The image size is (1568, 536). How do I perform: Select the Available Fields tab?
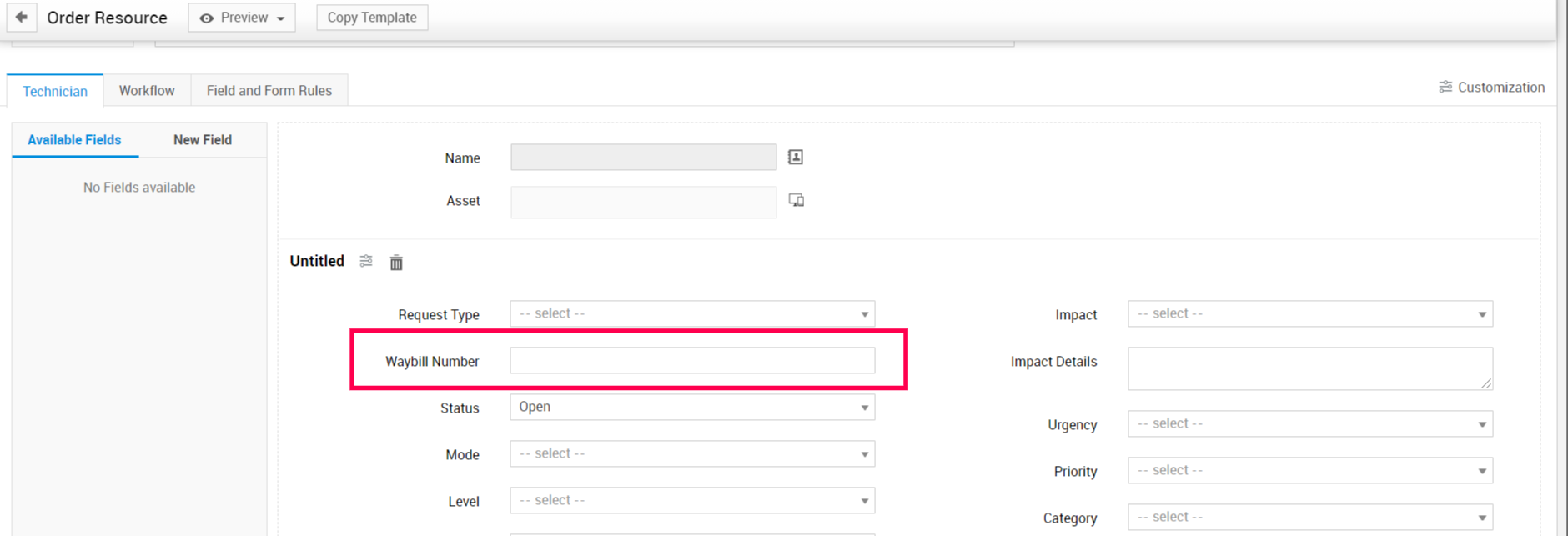74,140
